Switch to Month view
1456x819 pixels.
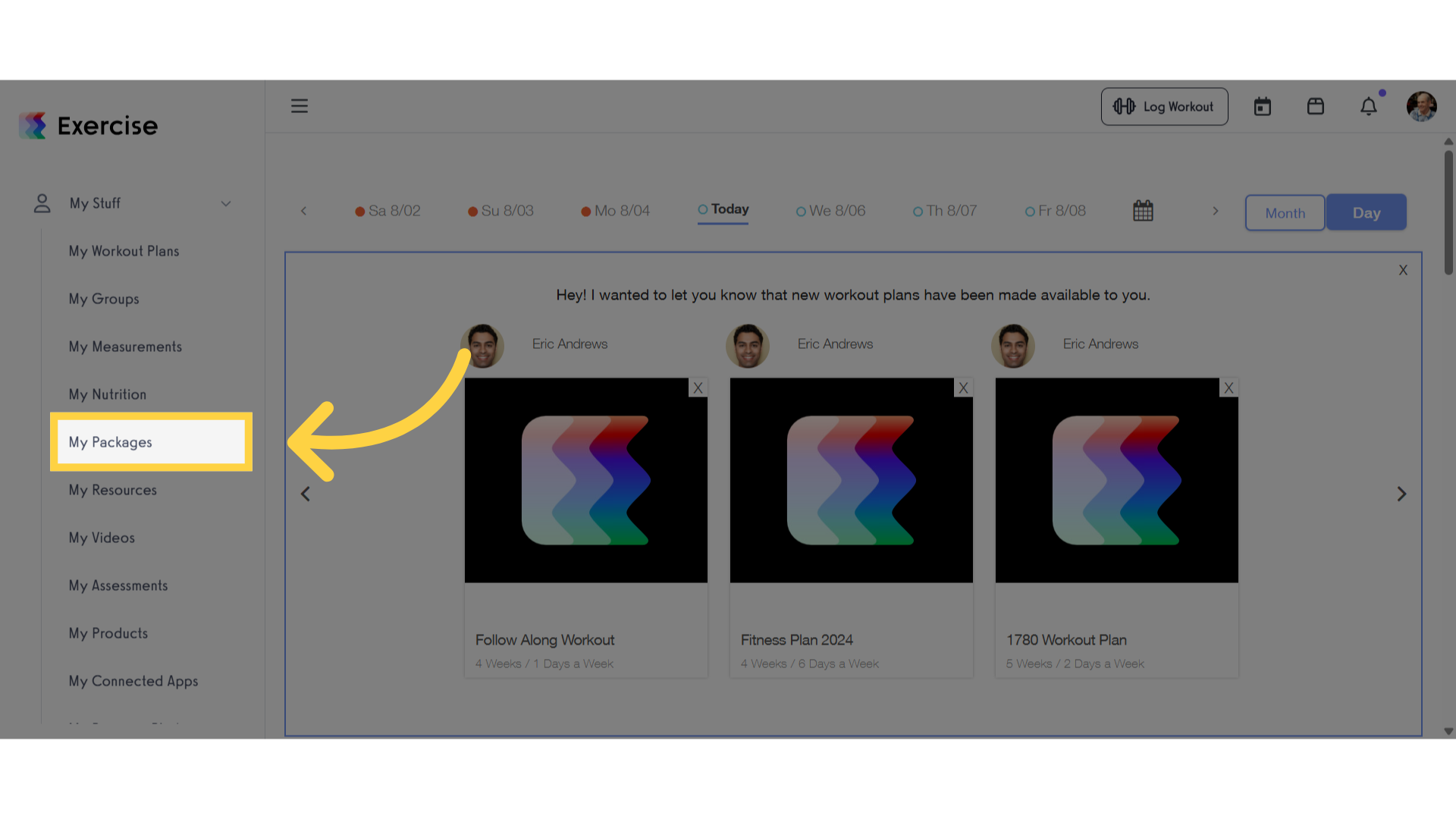click(1285, 213)
